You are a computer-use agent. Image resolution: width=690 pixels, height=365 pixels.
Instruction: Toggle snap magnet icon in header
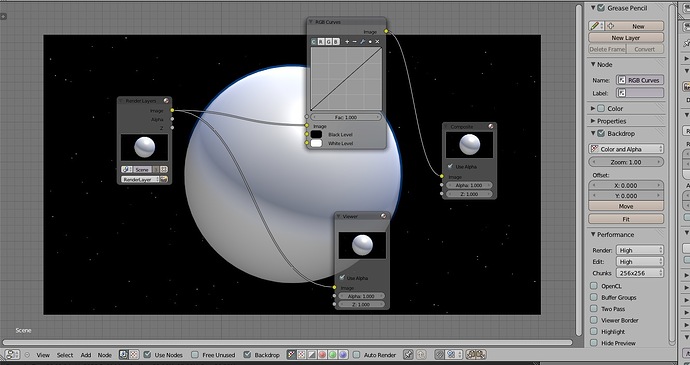pos(440,354)
